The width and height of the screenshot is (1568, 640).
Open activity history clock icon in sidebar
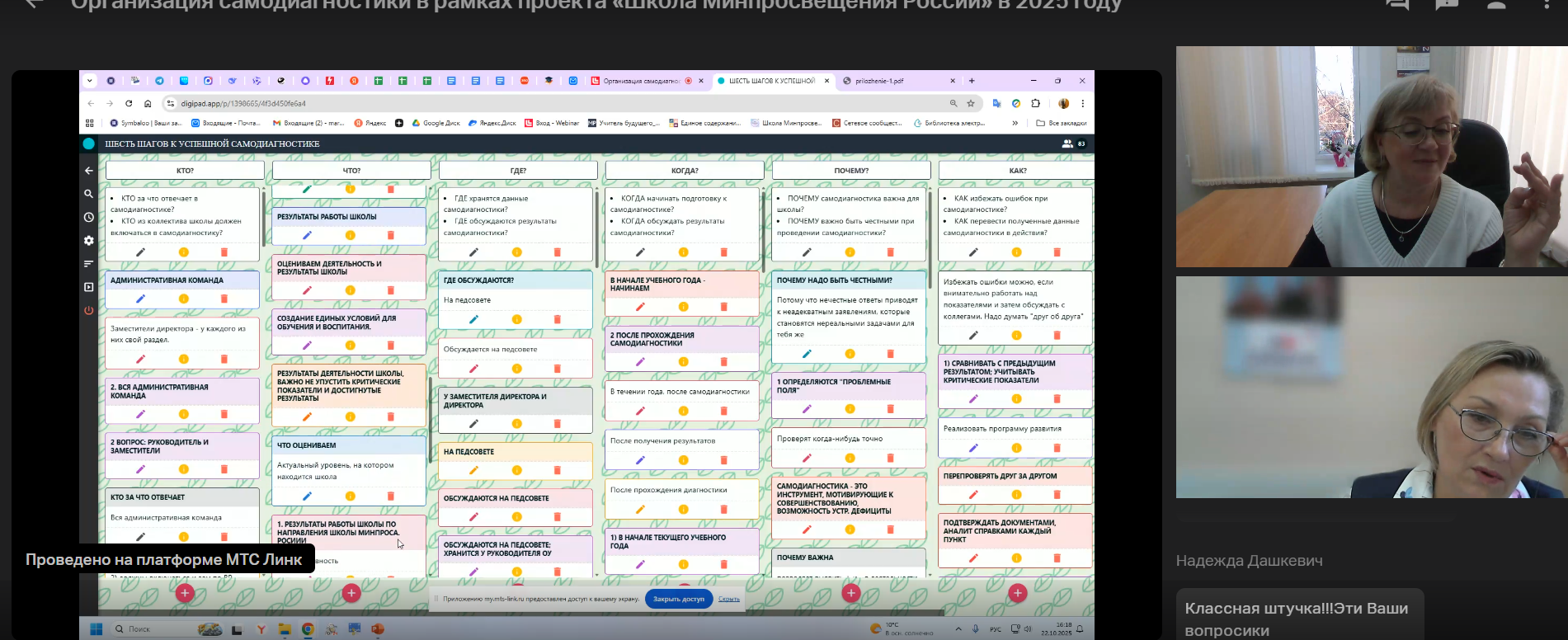click(x=88, y=218)
